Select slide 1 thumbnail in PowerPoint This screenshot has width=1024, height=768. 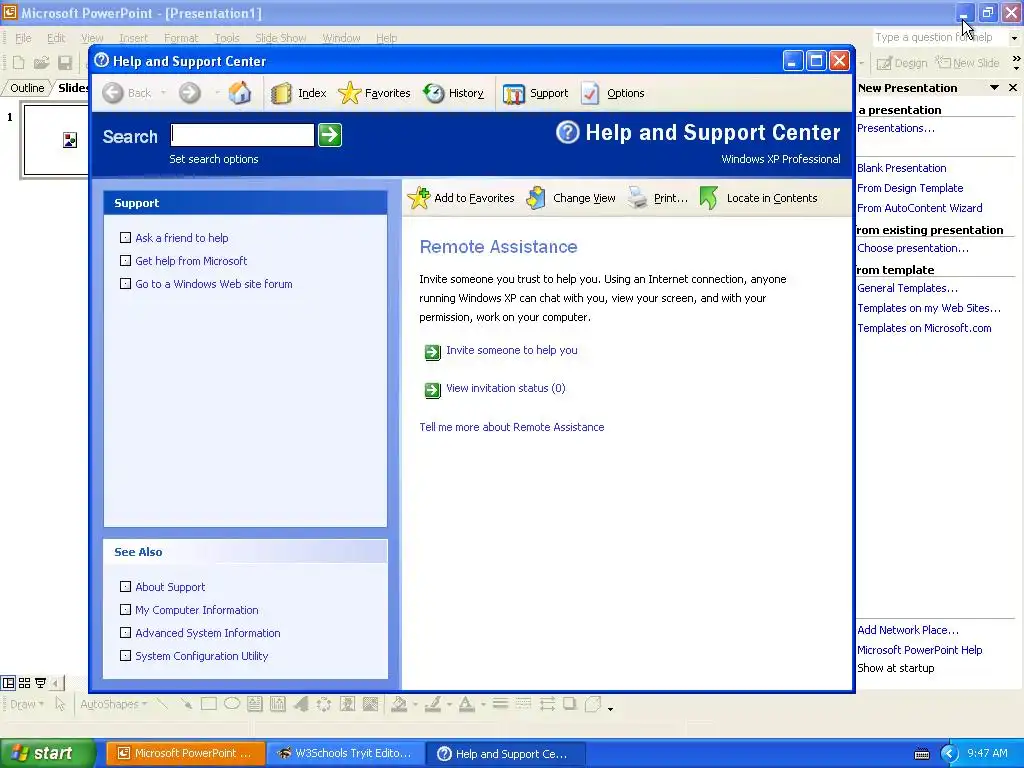[56, 140]
